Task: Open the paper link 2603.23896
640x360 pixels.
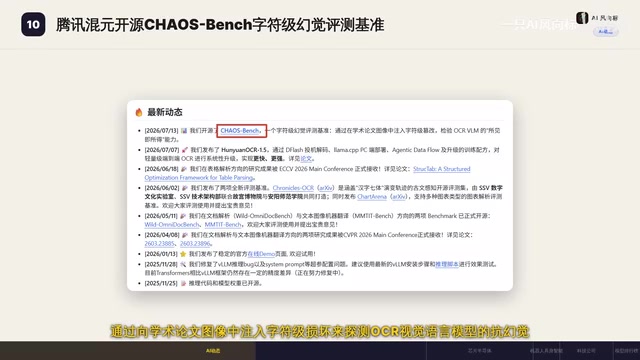Action: tap(195, 244)
